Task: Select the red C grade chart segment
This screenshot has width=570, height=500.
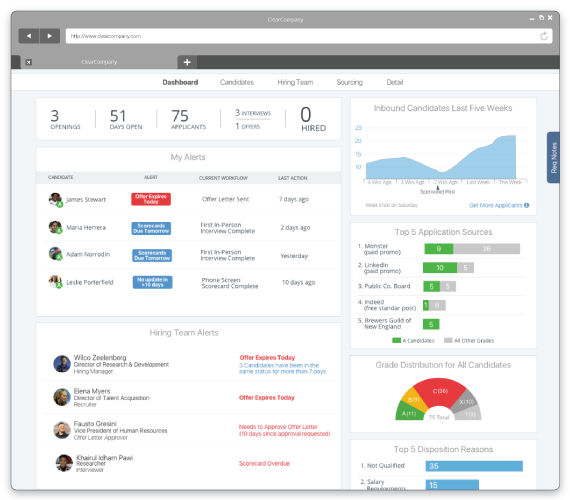Action: [x=440, y=392]
